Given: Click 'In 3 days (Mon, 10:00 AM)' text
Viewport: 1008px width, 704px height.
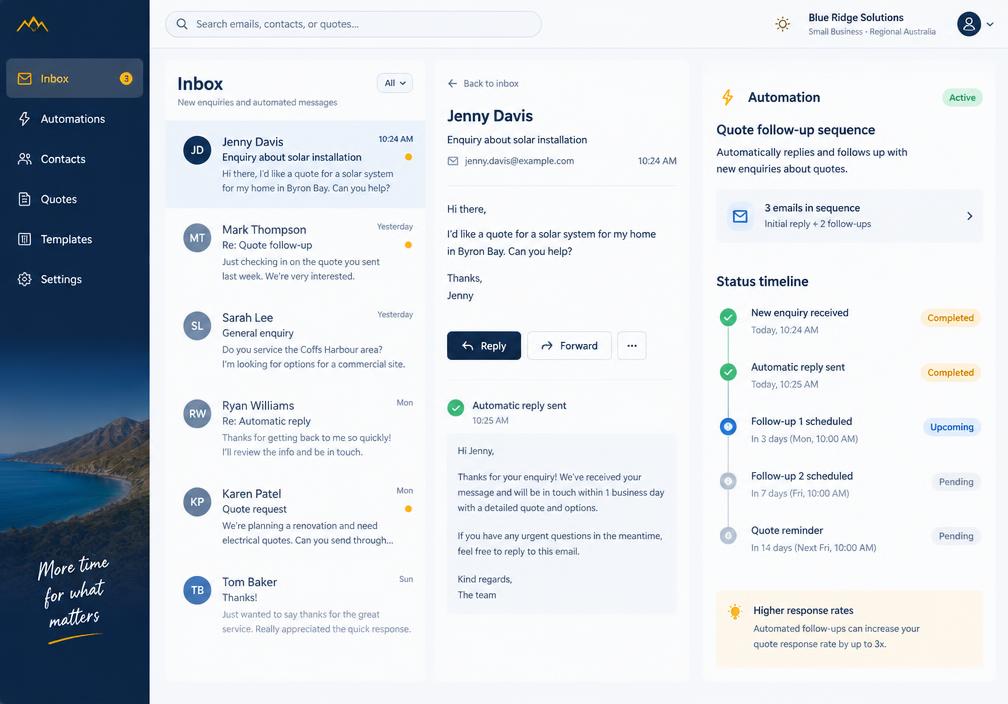Looking at the screenshot, I should tap(804, 438).
